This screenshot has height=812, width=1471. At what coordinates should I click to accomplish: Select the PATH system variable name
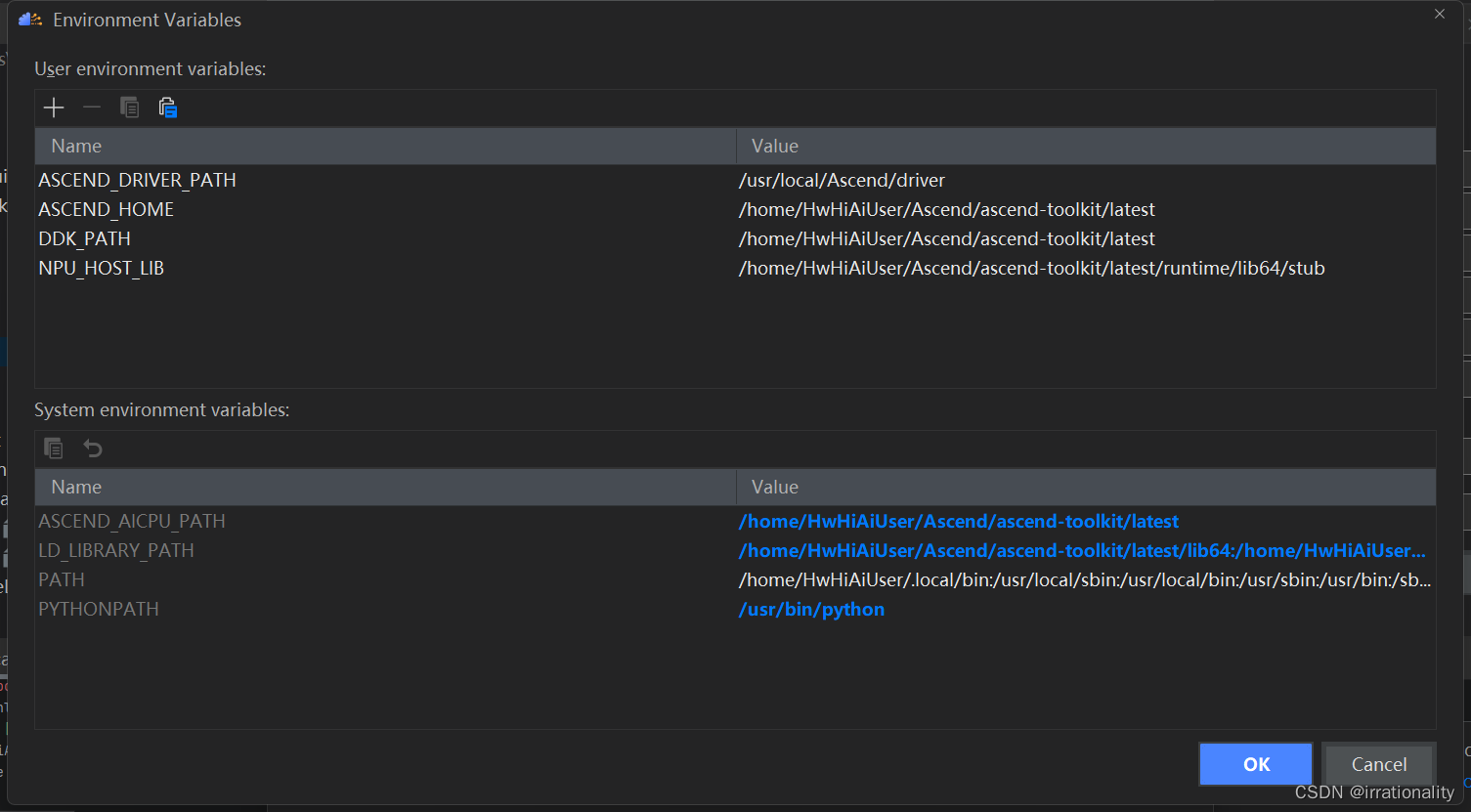pyautogui.click(x=62, y=579)
